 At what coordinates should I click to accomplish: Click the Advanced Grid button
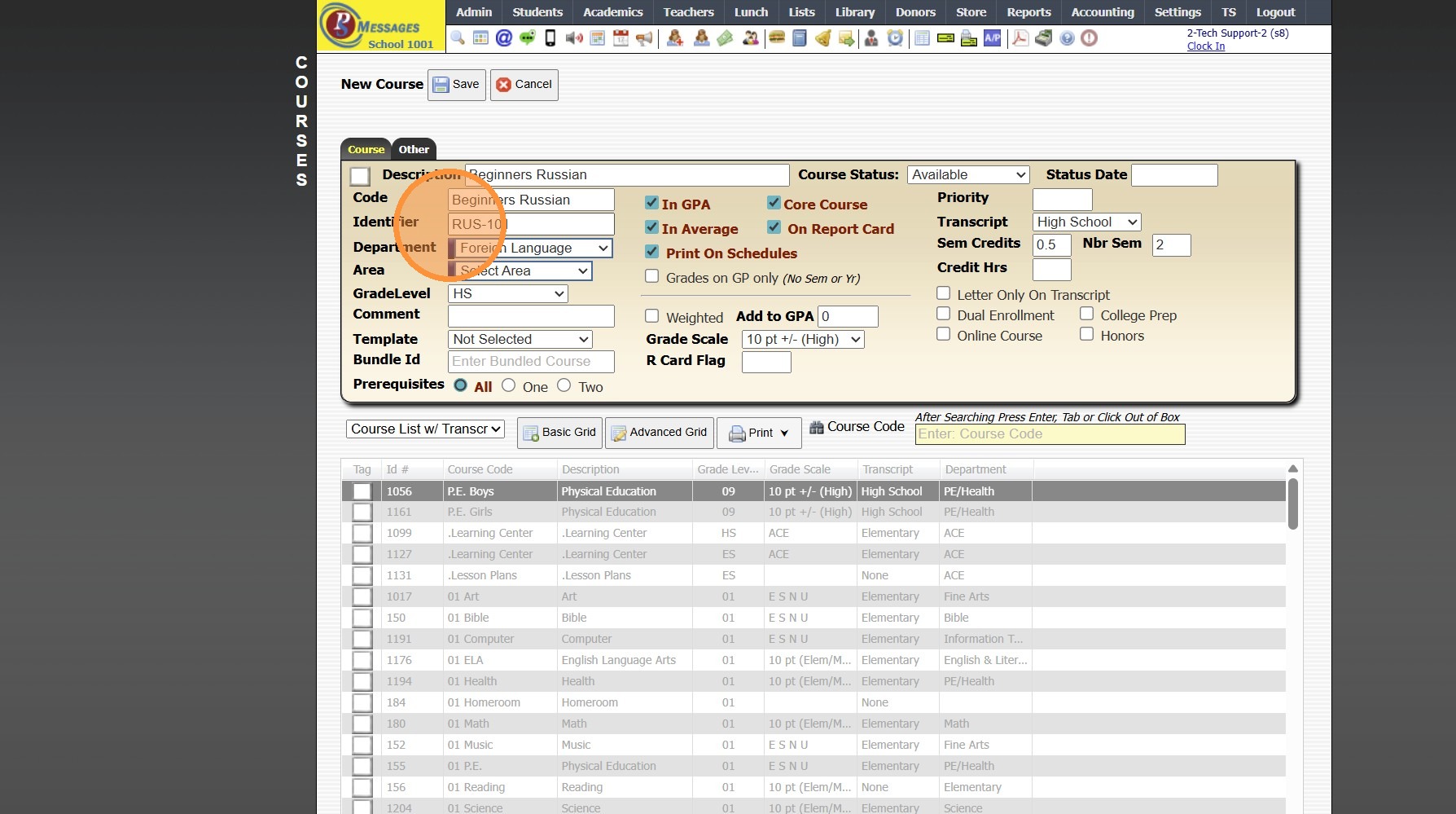660,433
